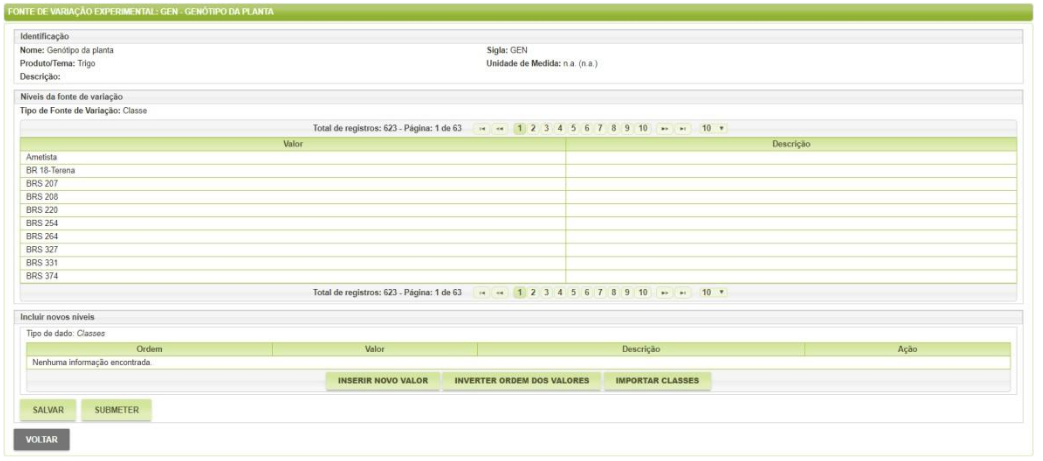Go to first page in bottom paginator
This screenshot has width=1043, height=461.
(482, 293)
